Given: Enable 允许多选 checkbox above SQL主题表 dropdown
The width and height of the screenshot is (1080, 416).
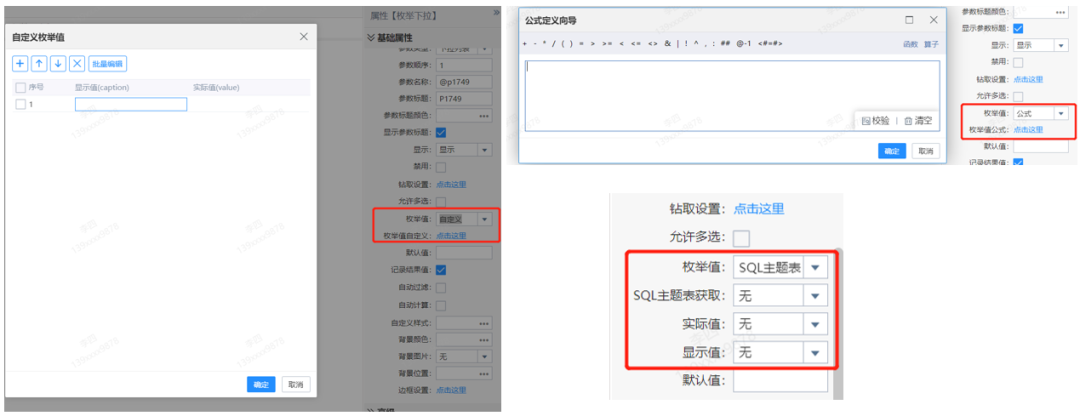Looking at the screenshot, I should (x=742, y=238).
